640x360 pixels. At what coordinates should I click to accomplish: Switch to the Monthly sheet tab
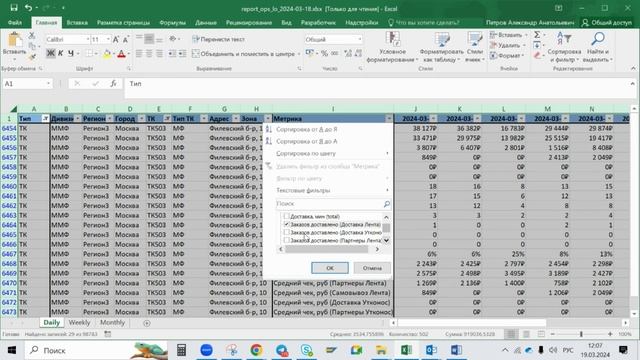pyautogui.click(x=112, y=322)
